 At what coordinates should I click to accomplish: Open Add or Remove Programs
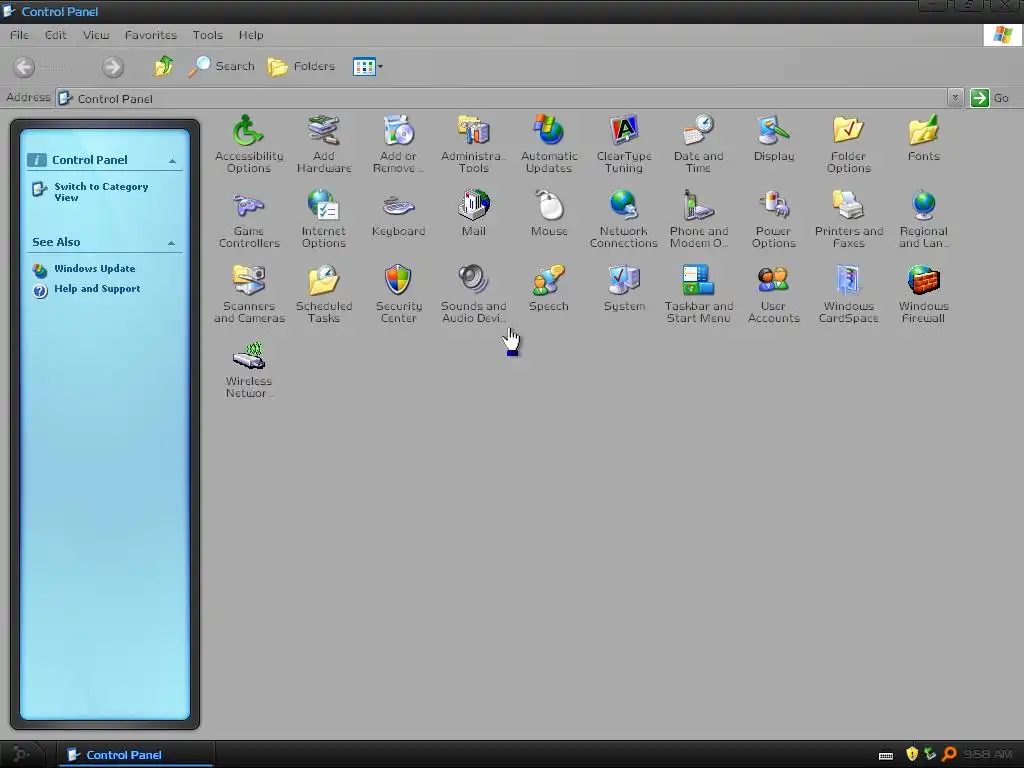[x=398, y=144]
